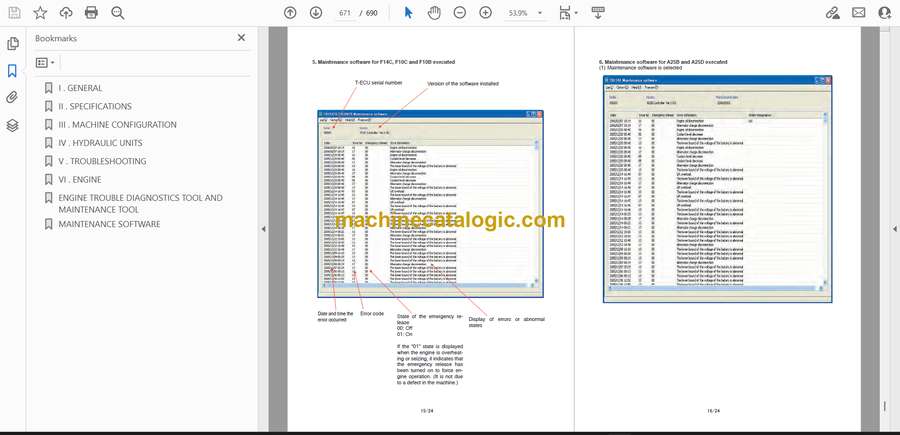Zoom in with plus icon
The width and height of the screenshot is (900, 435).
click(486, 13)
